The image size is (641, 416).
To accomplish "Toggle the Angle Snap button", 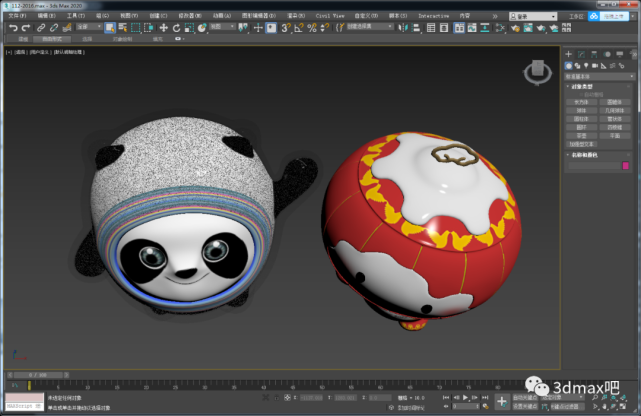I will click(x=299, y=28).
